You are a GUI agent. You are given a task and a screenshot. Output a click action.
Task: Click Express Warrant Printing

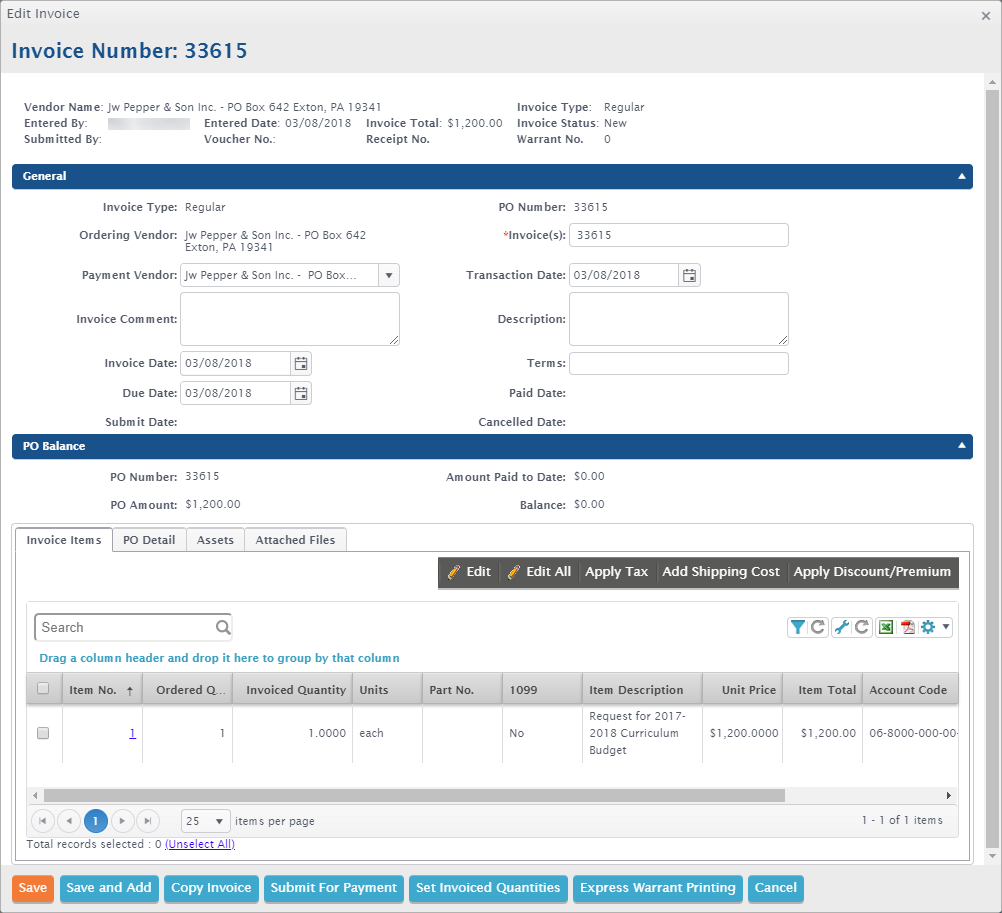click(x=658, y=888)
